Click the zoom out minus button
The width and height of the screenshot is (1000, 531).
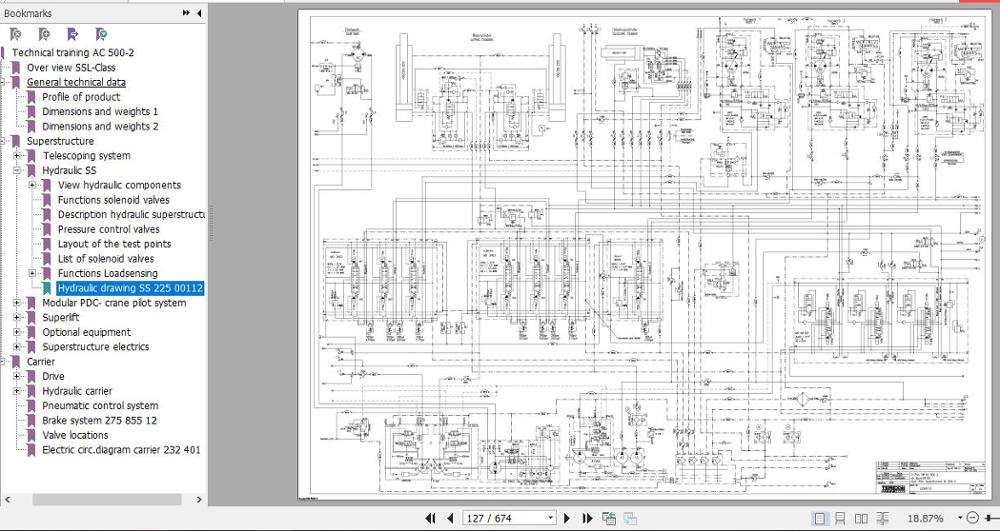[973, 518]
